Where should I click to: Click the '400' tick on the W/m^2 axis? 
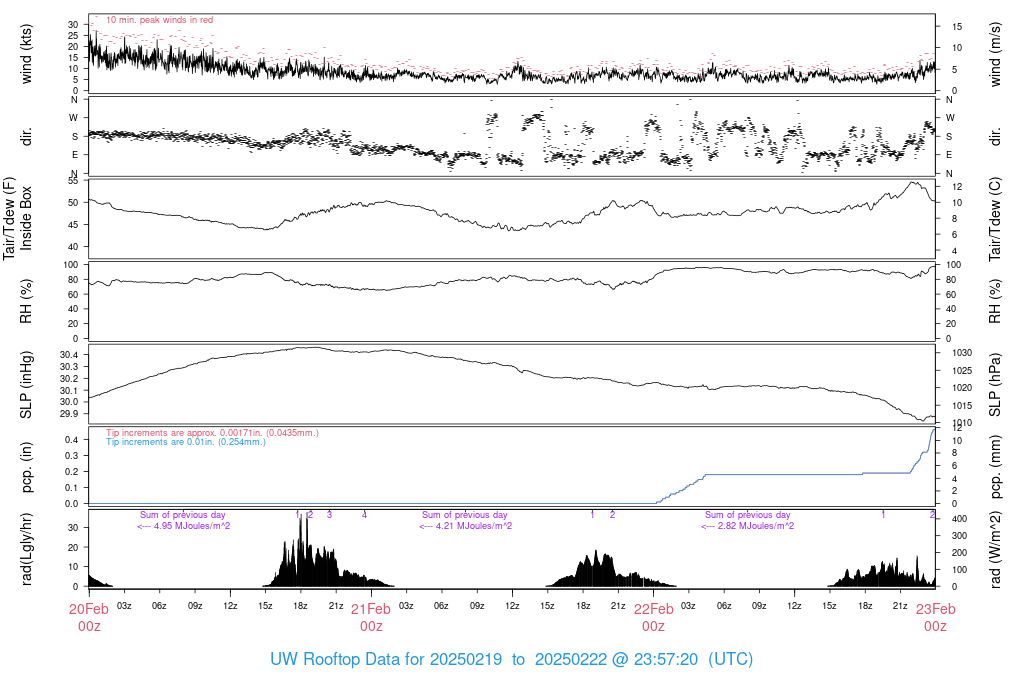[x=959, y=518]
